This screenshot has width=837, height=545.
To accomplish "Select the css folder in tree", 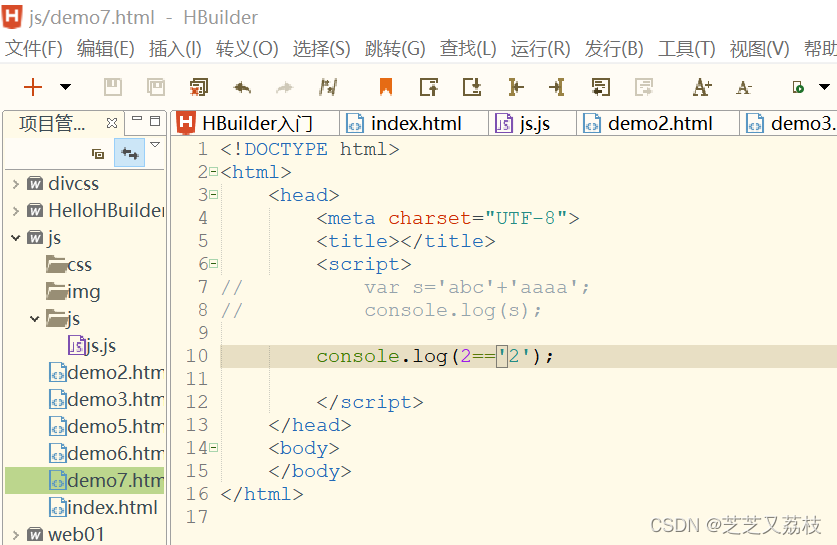I will (x=69, y=264).
